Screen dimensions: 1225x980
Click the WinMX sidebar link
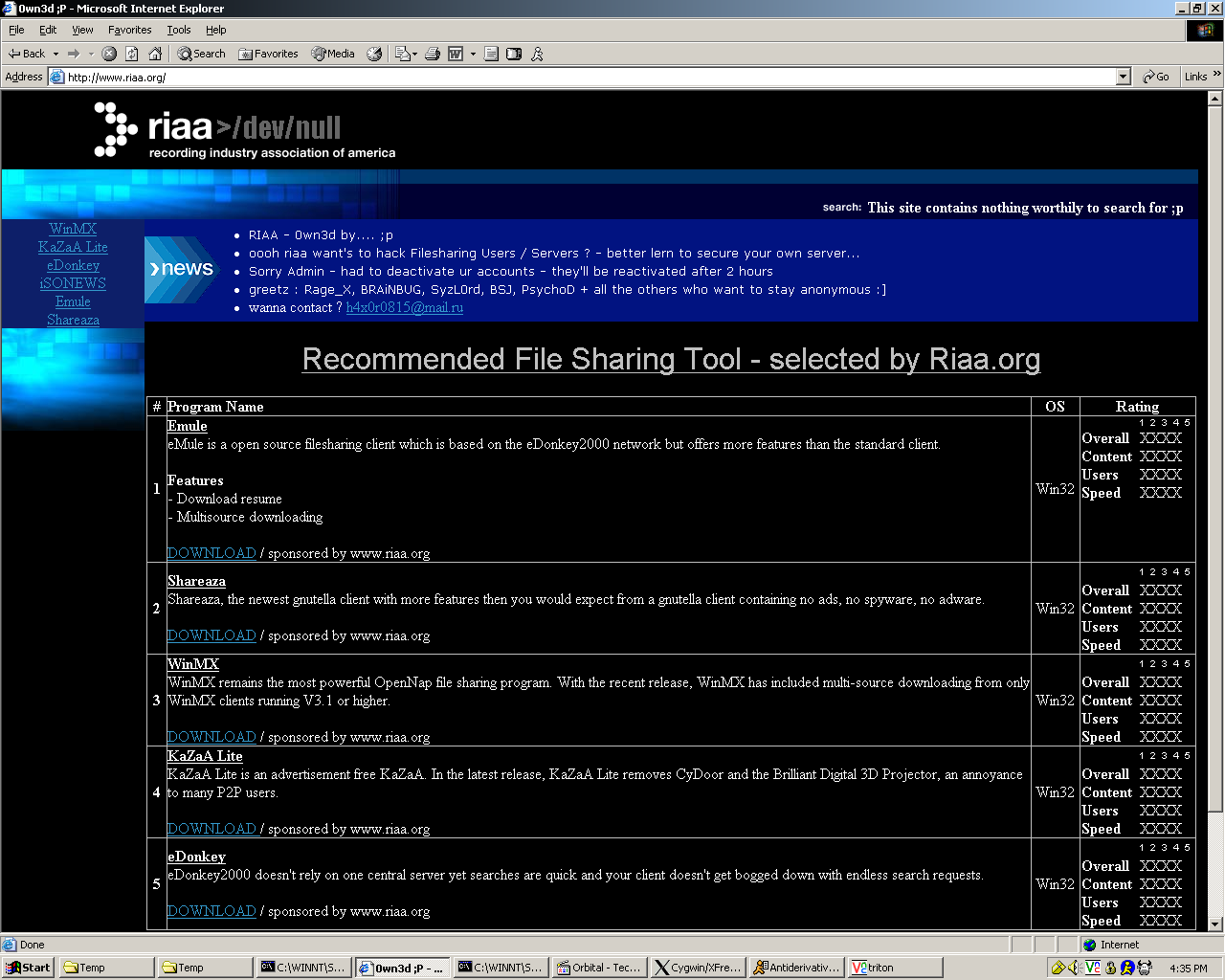click(x=73, y=229)
